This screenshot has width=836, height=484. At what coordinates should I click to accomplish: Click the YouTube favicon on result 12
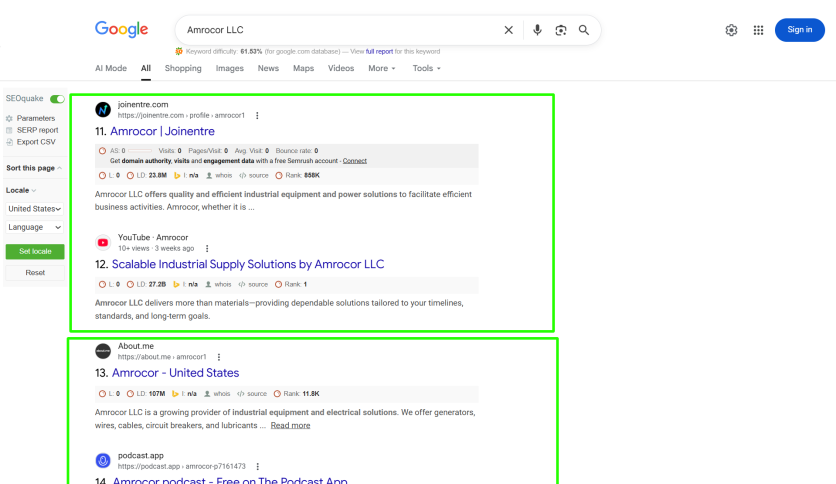pyautogui.click(x=103, y=243)
